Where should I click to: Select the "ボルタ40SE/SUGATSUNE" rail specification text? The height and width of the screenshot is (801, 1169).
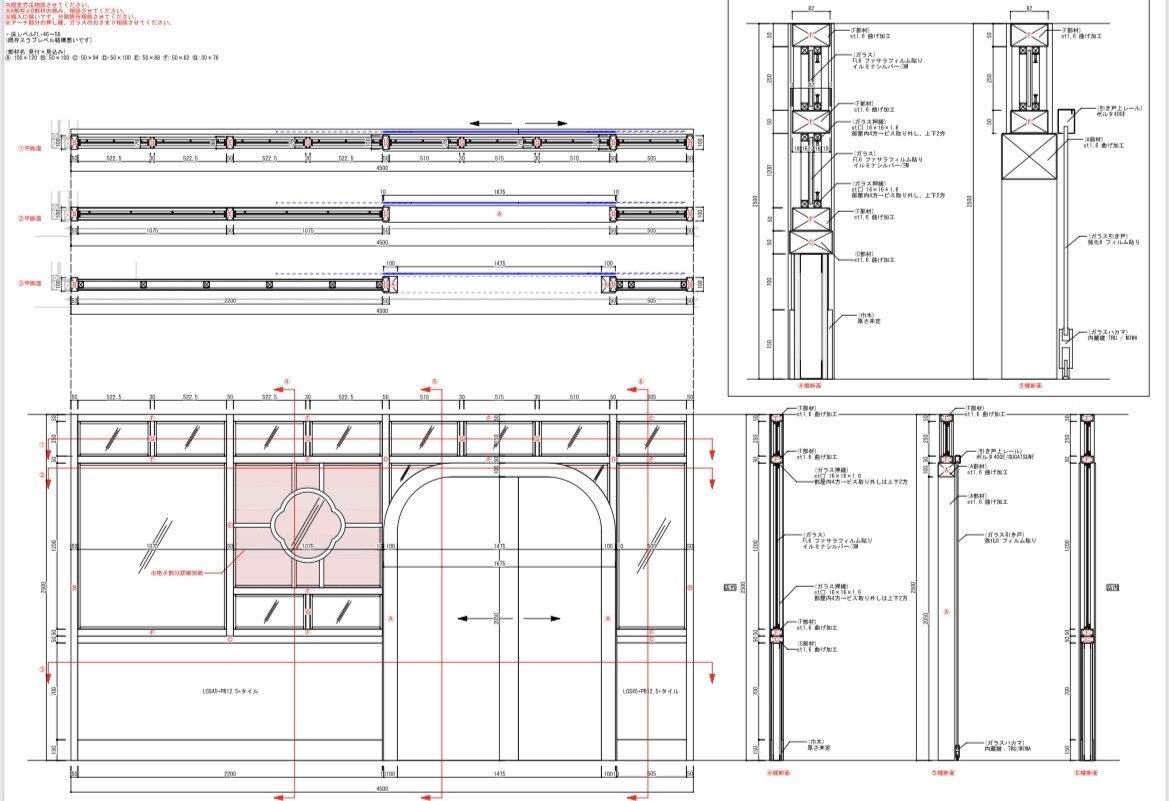pyautogui.click(x=1004, y=457)
